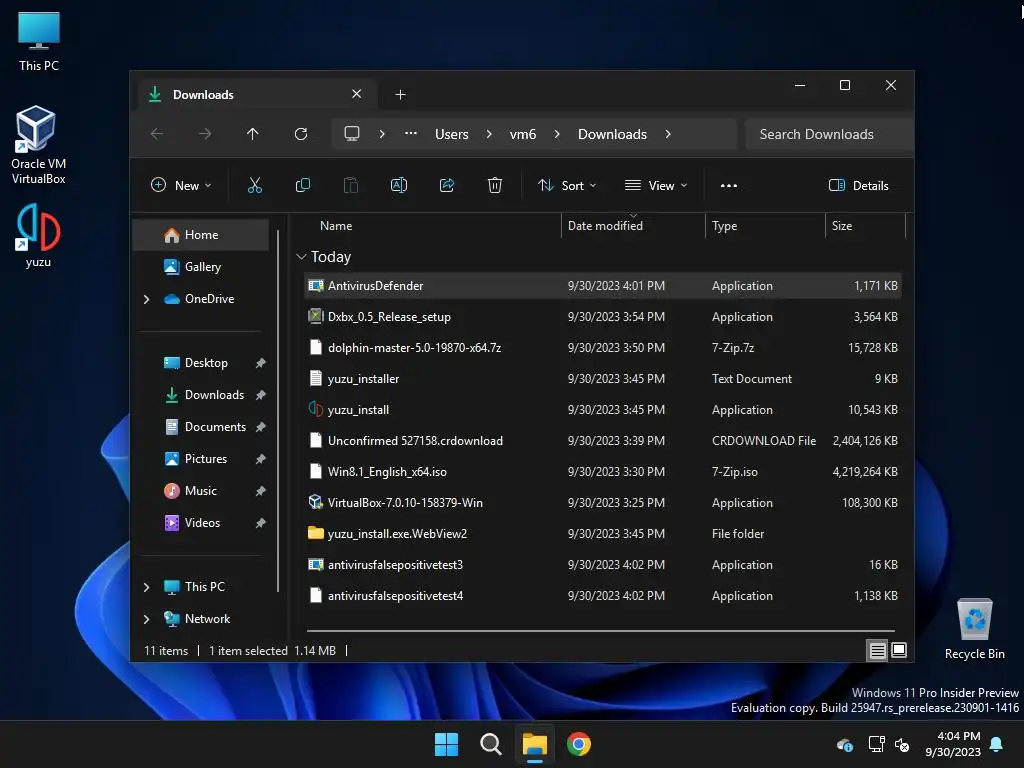Click in the Search Downloads box
Image resolution: width=1024 pixels, height=768 pixels.
click(x=829, y=134)
